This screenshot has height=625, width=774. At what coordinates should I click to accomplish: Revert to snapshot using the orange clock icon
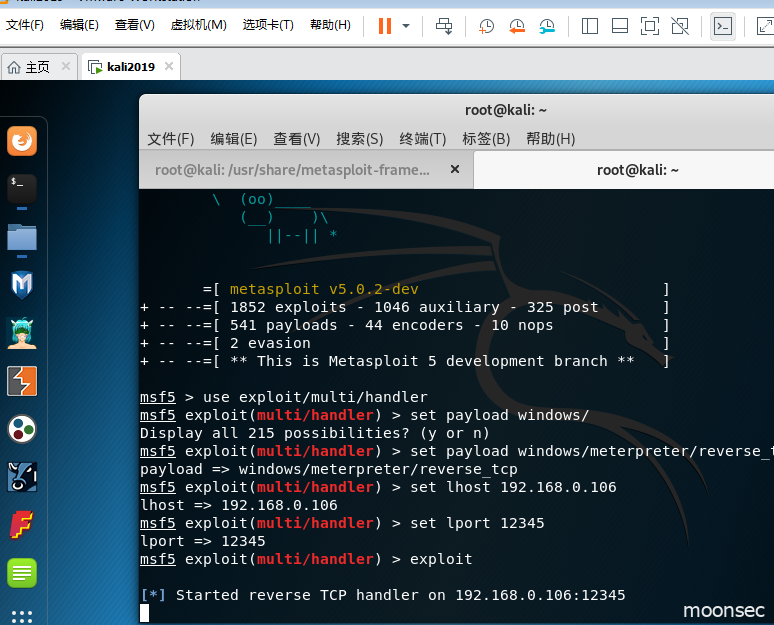point(517,26)
